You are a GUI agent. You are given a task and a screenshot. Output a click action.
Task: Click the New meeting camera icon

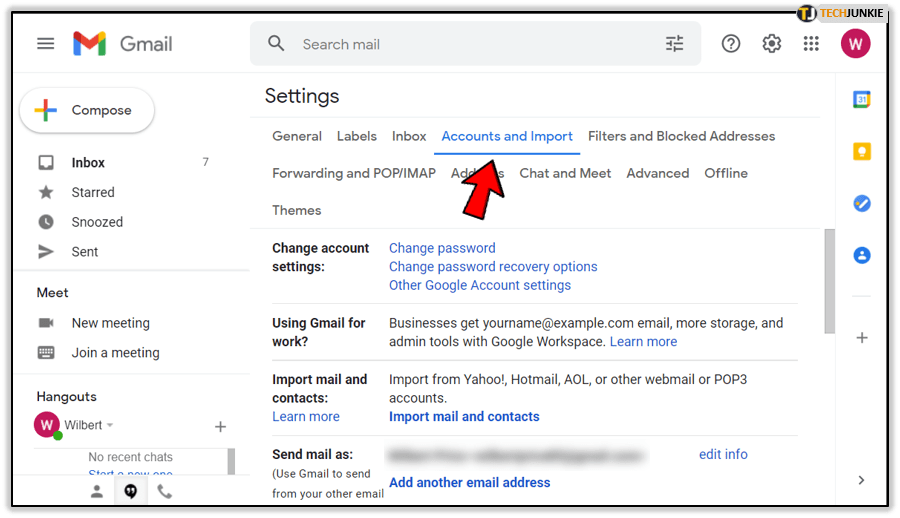pyautogui.click(x=46, y=323)
